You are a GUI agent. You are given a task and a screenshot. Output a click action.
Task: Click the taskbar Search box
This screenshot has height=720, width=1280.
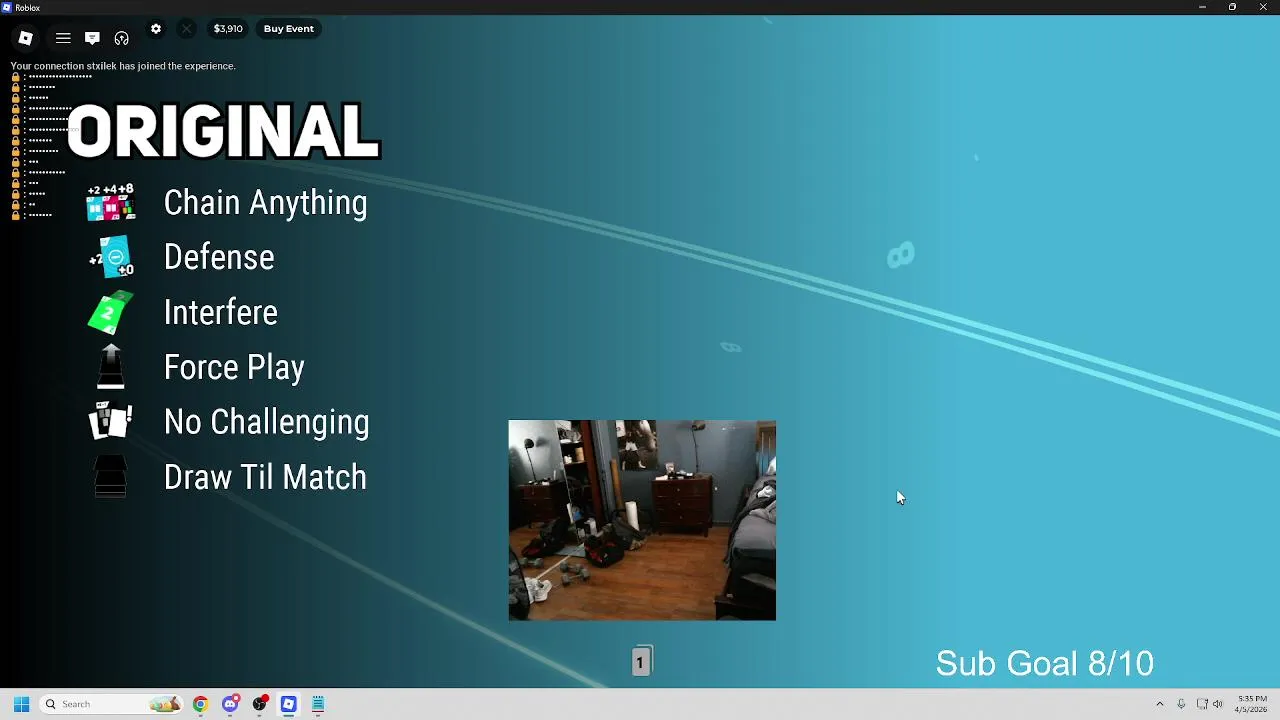click(111, 704)
